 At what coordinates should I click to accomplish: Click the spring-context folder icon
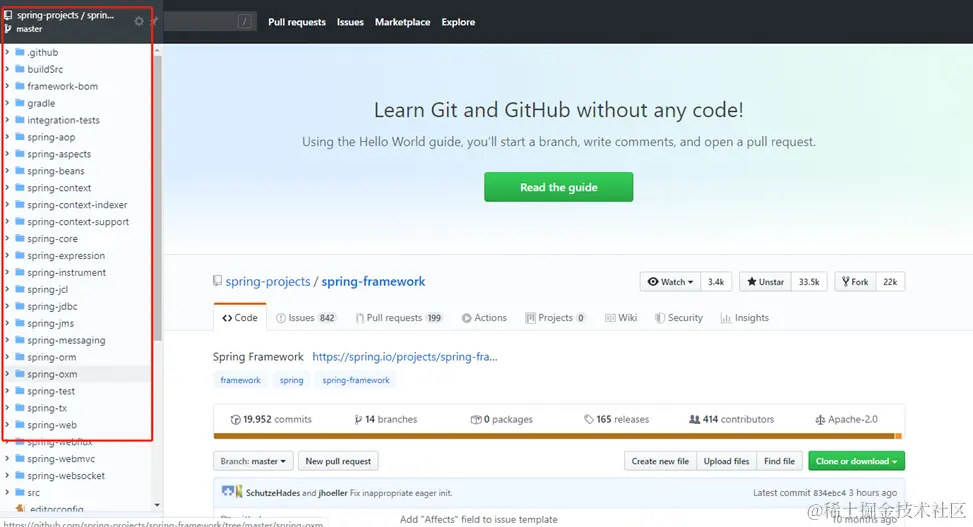[20, 187]
